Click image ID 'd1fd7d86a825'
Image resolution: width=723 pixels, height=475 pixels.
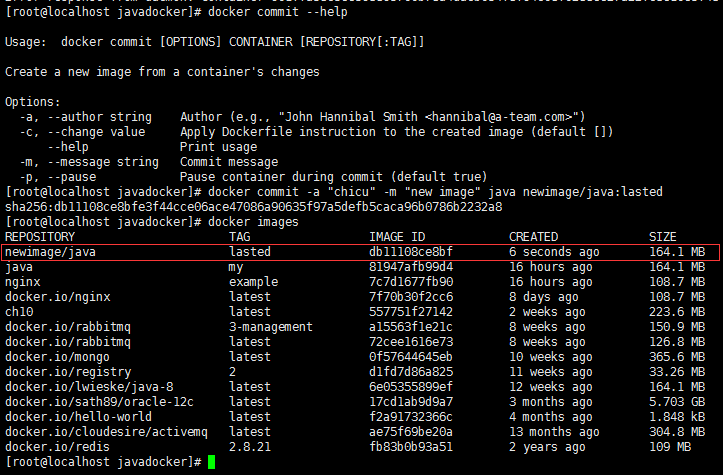411,372
